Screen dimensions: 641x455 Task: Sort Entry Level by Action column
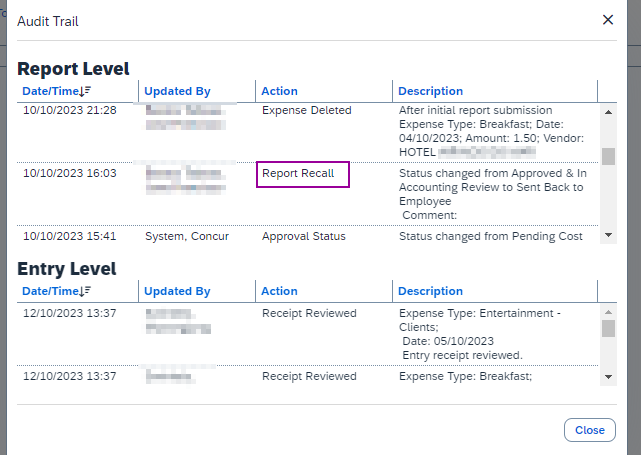click(x=280, y=291)
